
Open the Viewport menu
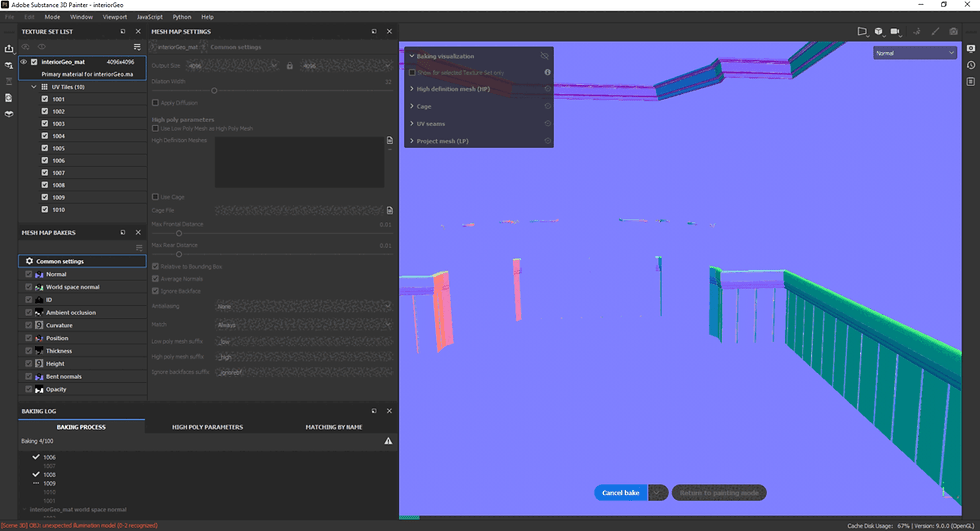click(x=115, y=17)
